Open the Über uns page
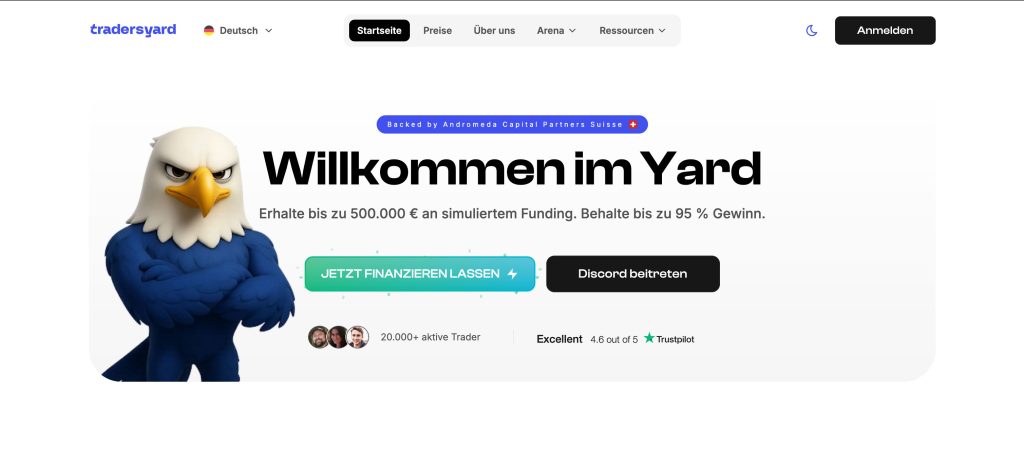 pos(494,31)
